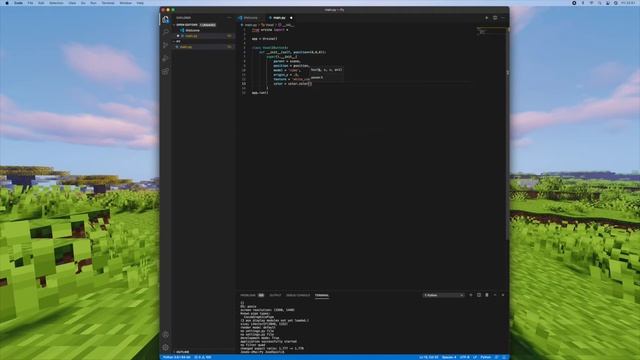Open the Code menu in menu bar
The width and height of the screenshot is (640, 360).
(x=18, y=3)
